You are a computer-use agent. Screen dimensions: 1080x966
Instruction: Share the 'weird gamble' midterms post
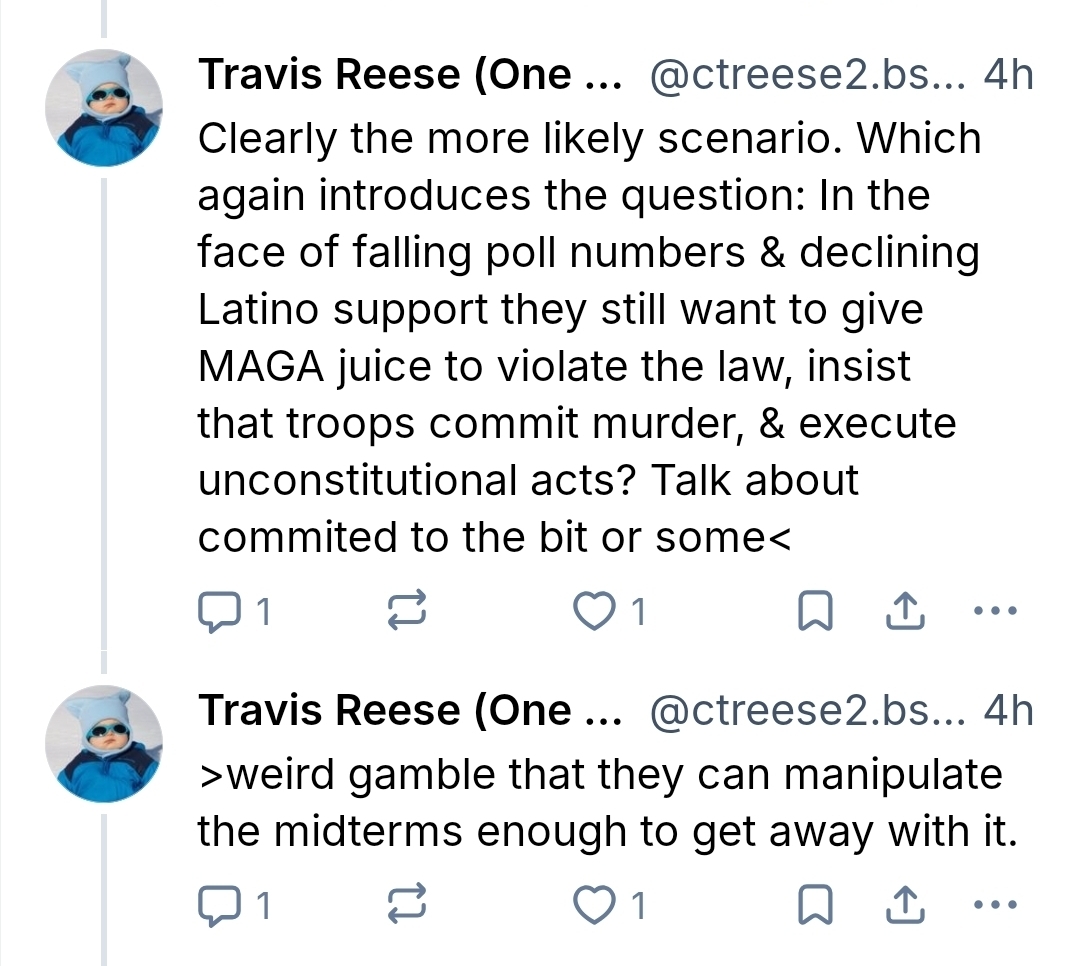[x=903, y=906]
